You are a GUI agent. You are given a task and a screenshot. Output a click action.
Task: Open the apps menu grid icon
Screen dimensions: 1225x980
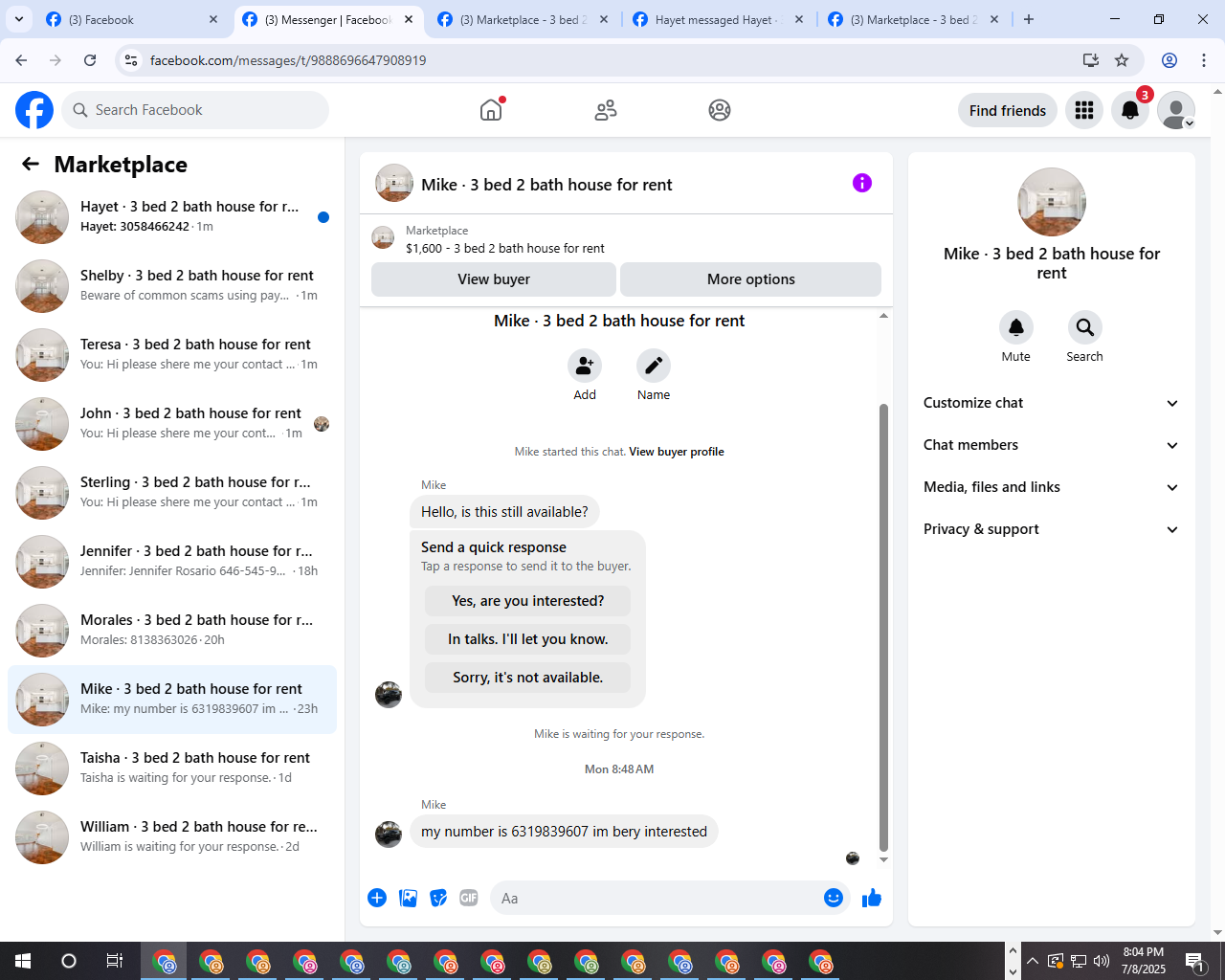point(1084,110)
